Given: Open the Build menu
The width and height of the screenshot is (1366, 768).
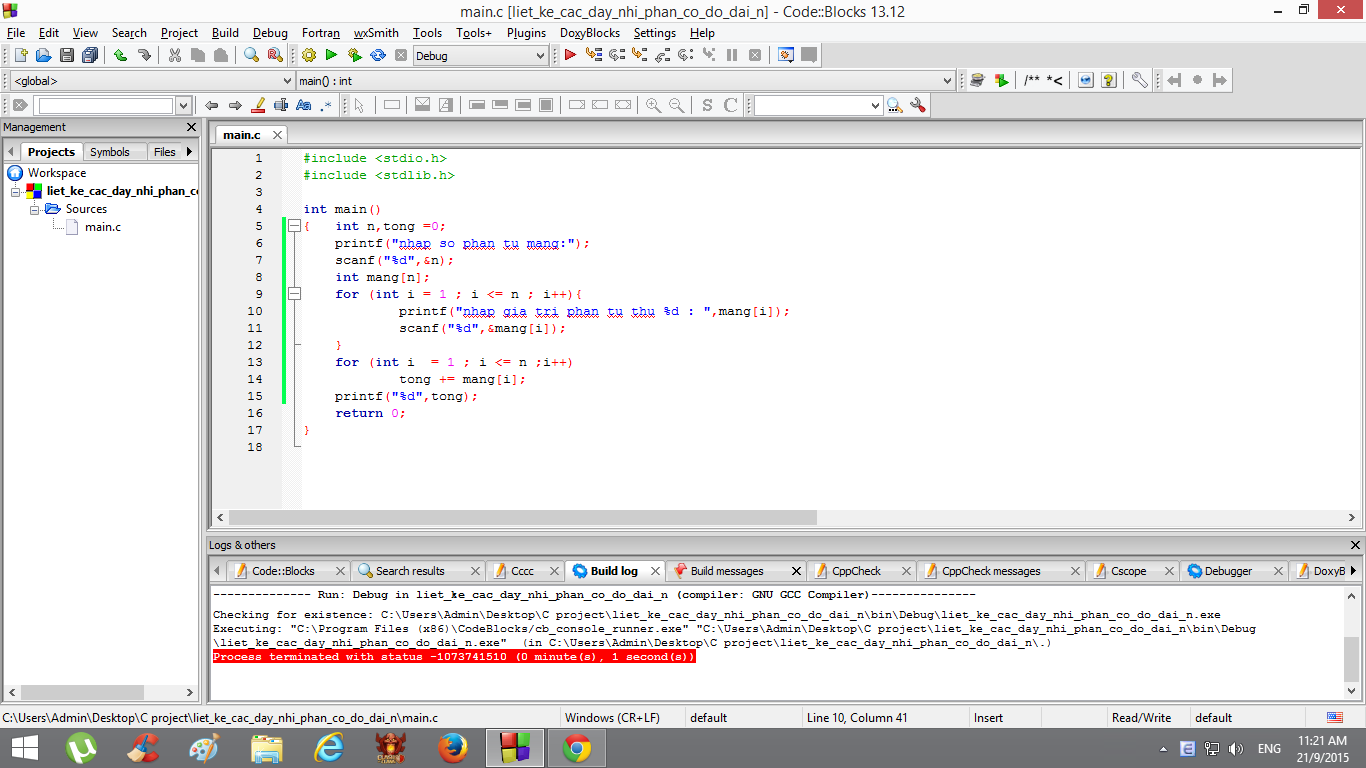Looking at the screenshot, I should [x=225, y=33].
